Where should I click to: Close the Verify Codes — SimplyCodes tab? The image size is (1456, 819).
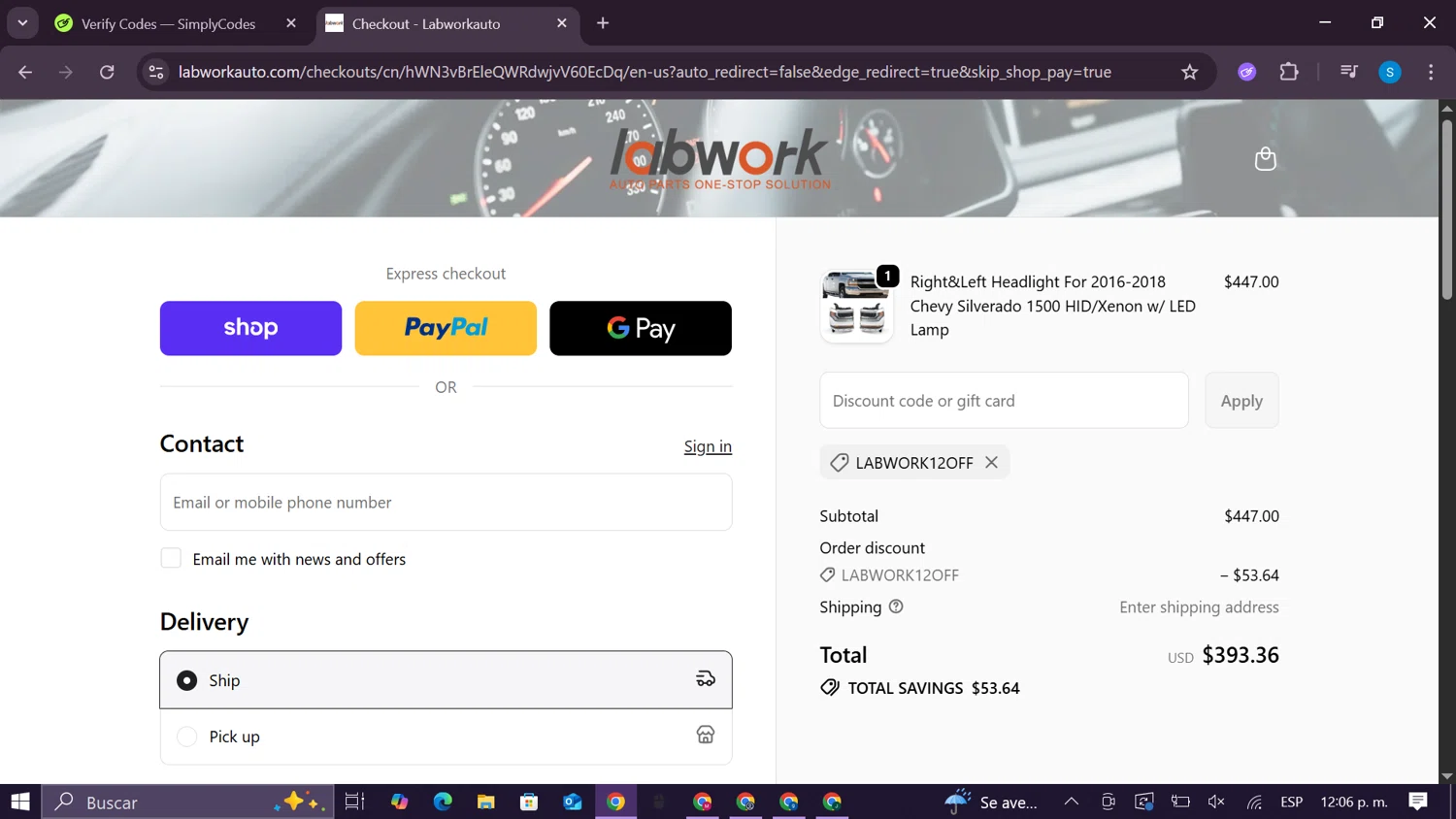pyautogui.click(x=291, y=23)
